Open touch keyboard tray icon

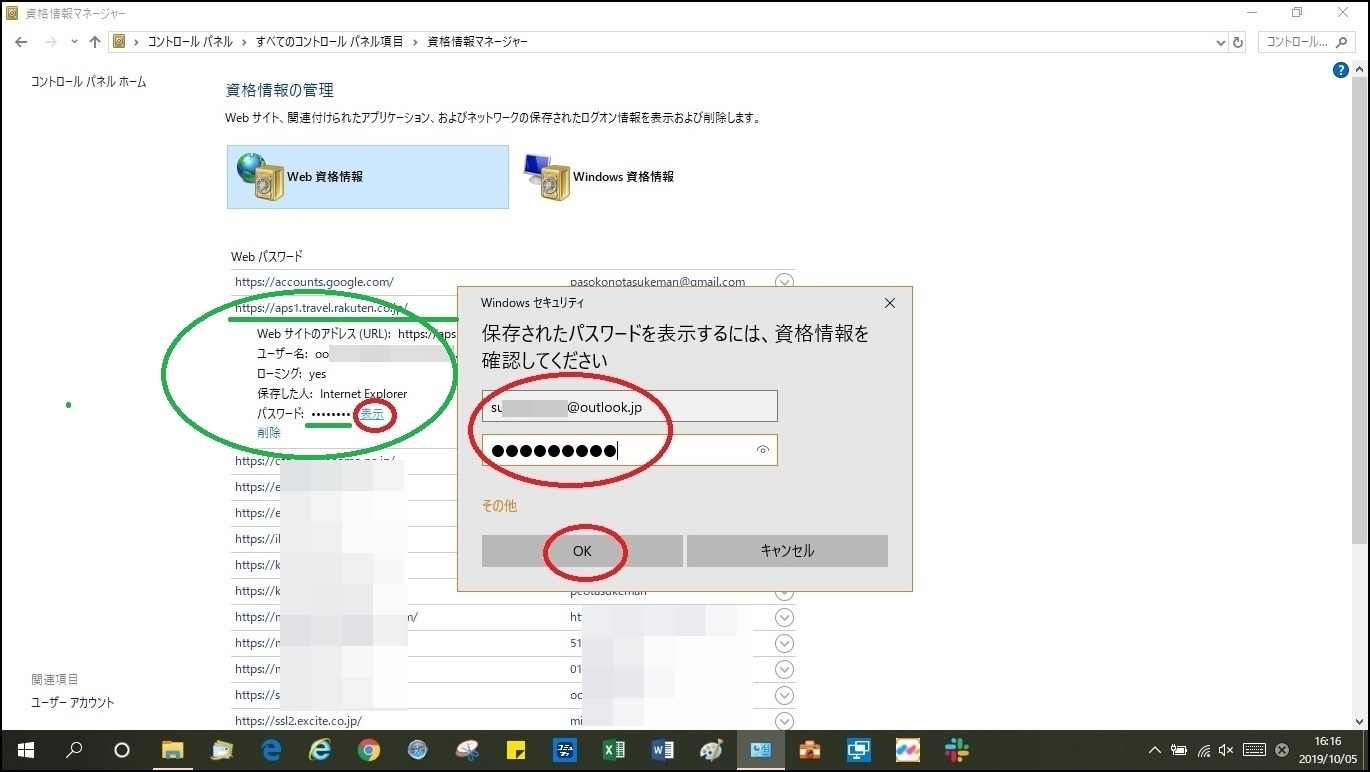pyautogui.click(x=1255, y=750)
